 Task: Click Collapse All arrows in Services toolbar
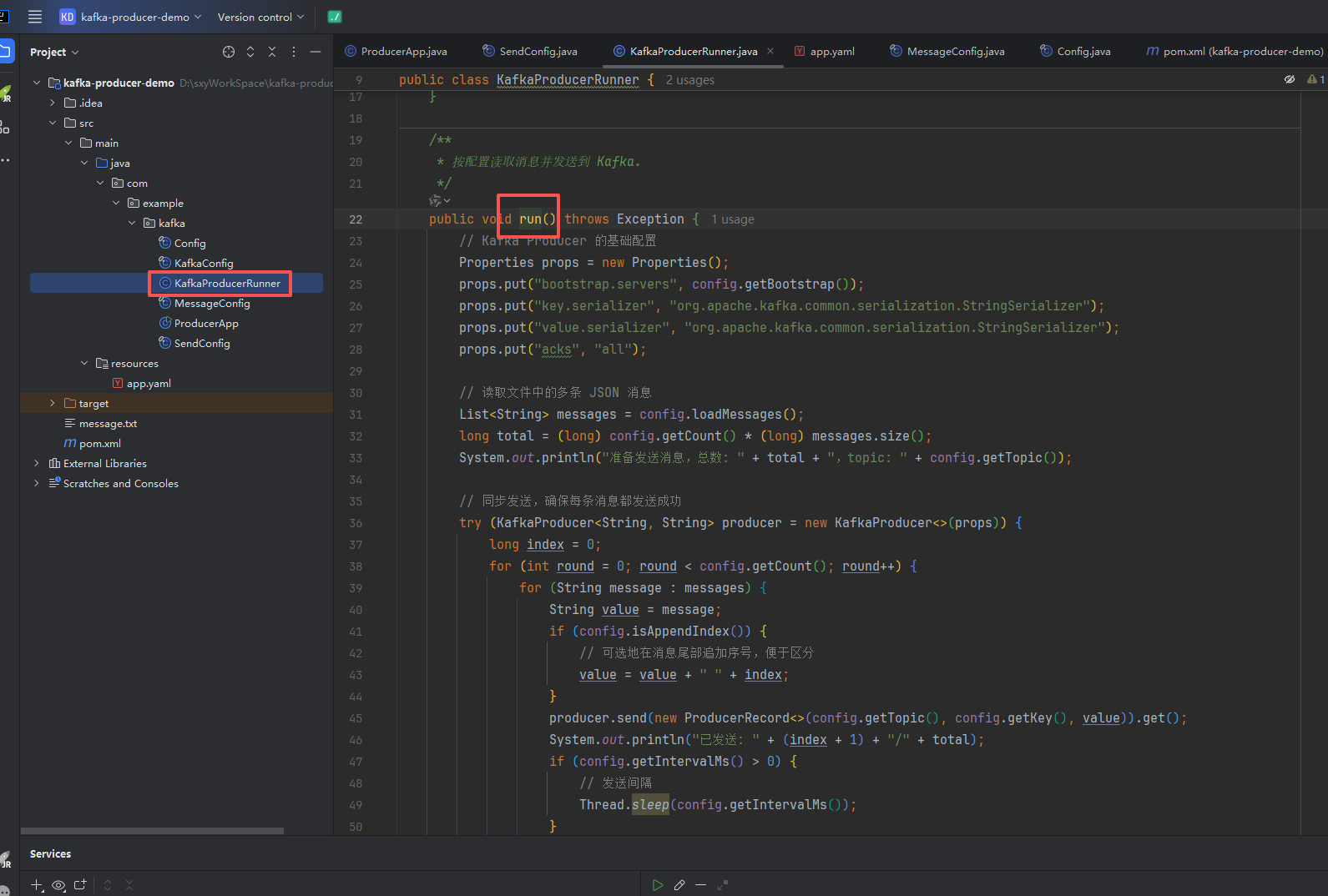click(x=129, y=885)
